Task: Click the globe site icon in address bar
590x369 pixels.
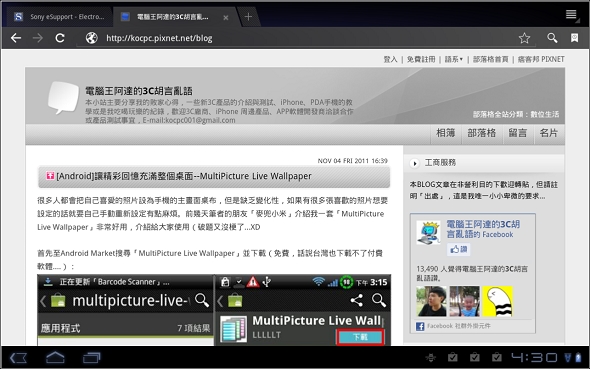Action: (x=91, y=38)
